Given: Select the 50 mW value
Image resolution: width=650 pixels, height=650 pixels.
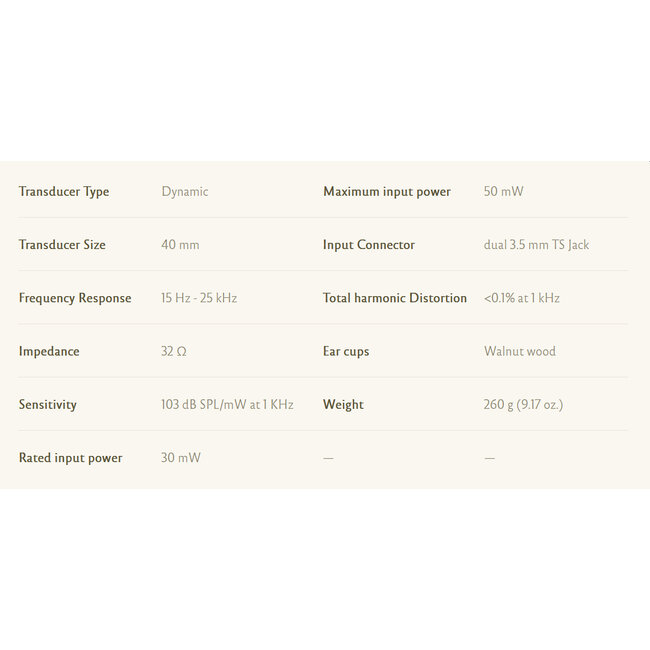Looking at the screenshot, I should pyautogui.click(x=503, y=192).
